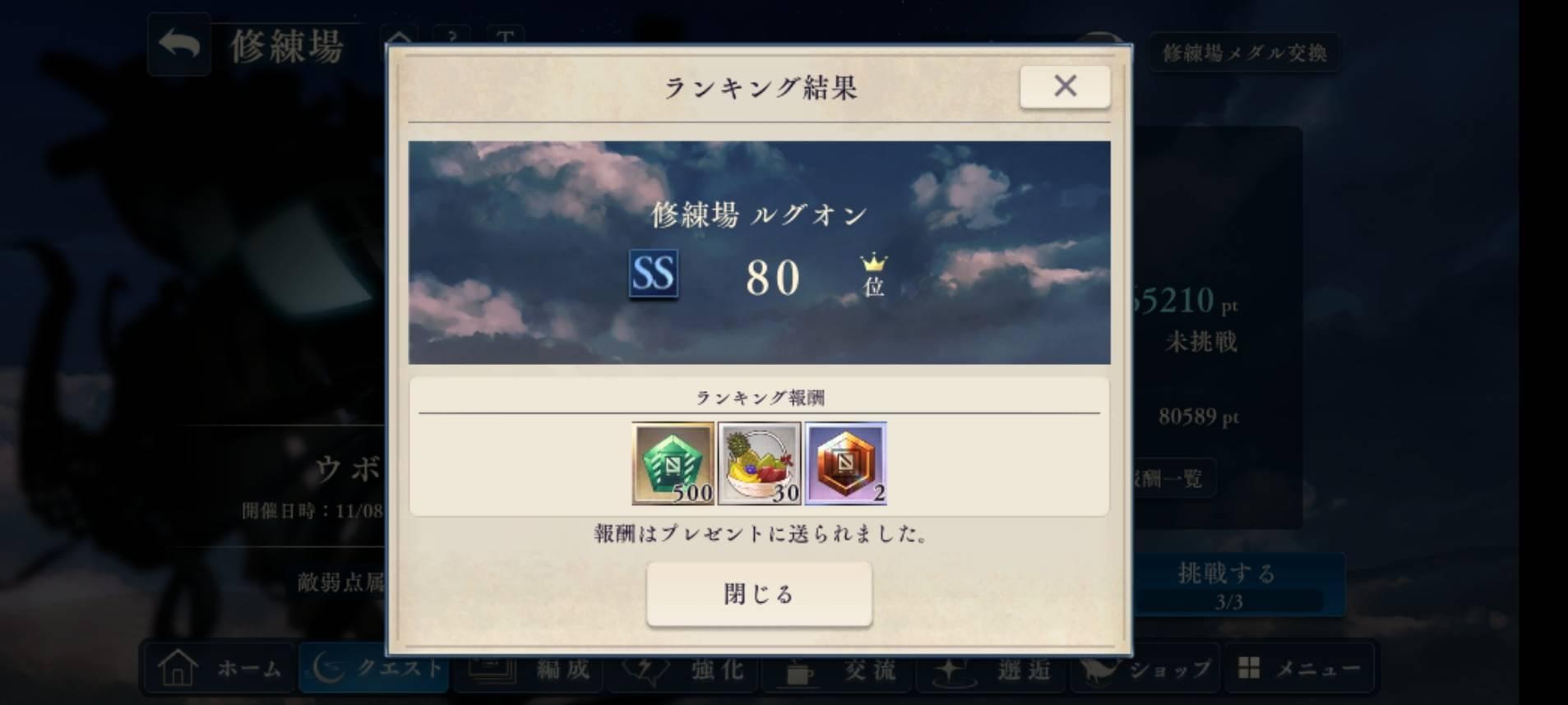The width and height of the screenshot is (1568, 705).
Task: Tap the fruit basket reward icon 30
Action: [x=759, y=463]
